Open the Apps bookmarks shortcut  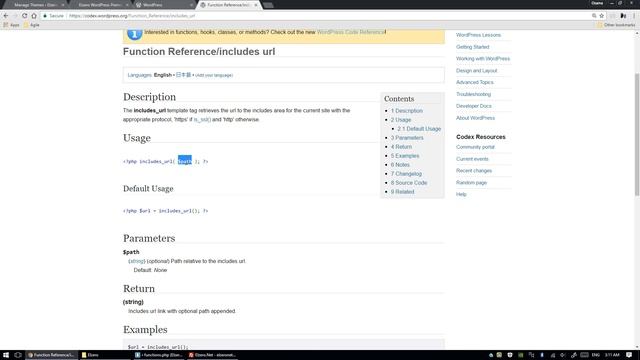[11, 25]
